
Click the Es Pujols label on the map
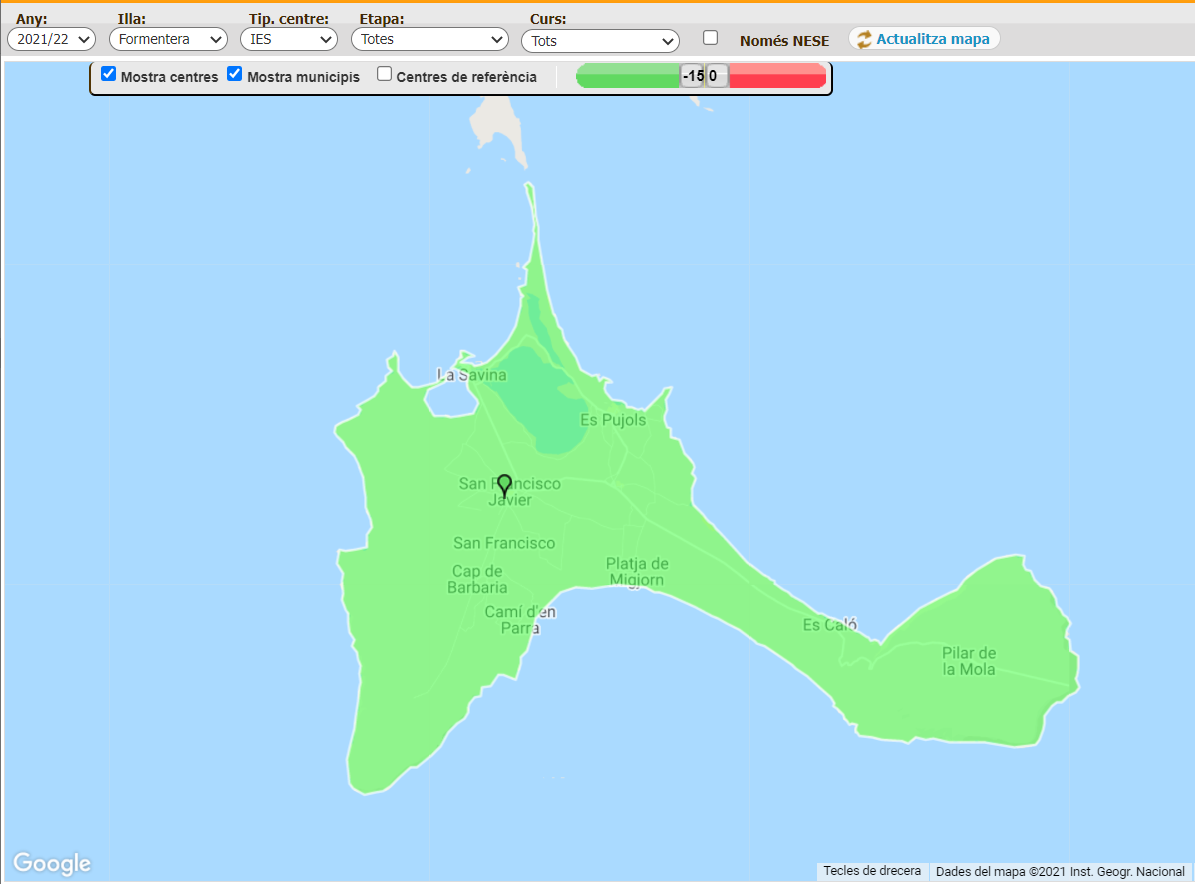tap(613, 420)
